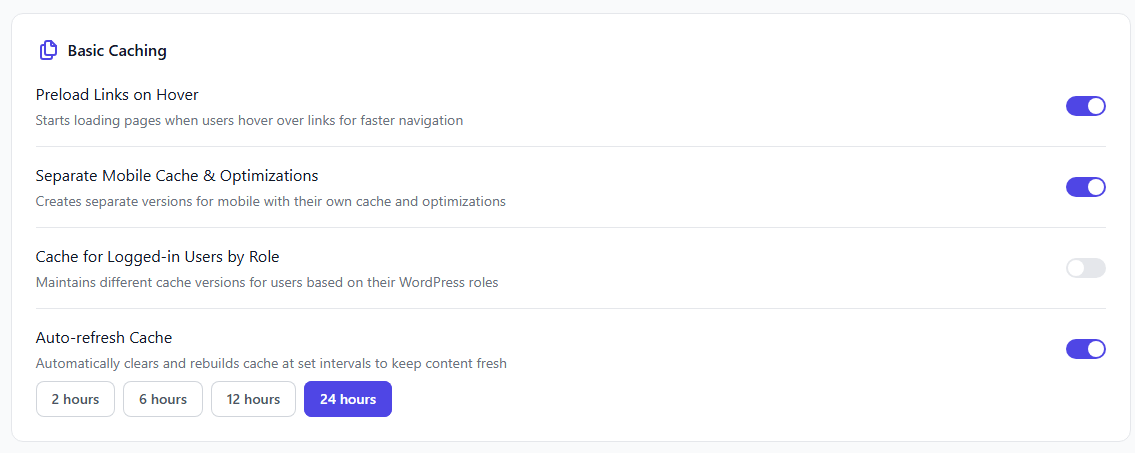Switch off Auto-refresh Cache toggle

(1085, 349)
